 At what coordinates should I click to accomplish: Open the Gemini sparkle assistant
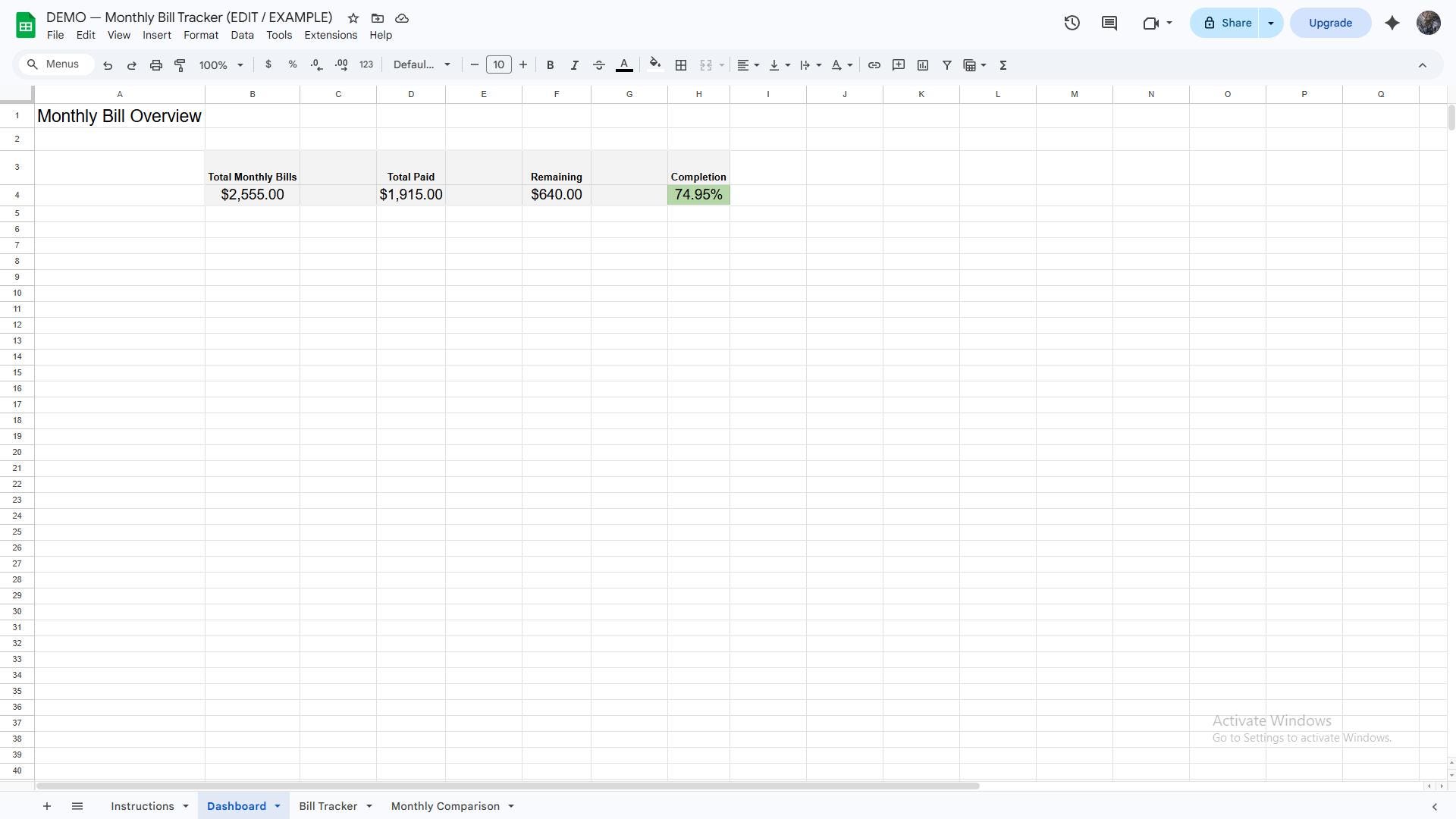(1392, 23)
